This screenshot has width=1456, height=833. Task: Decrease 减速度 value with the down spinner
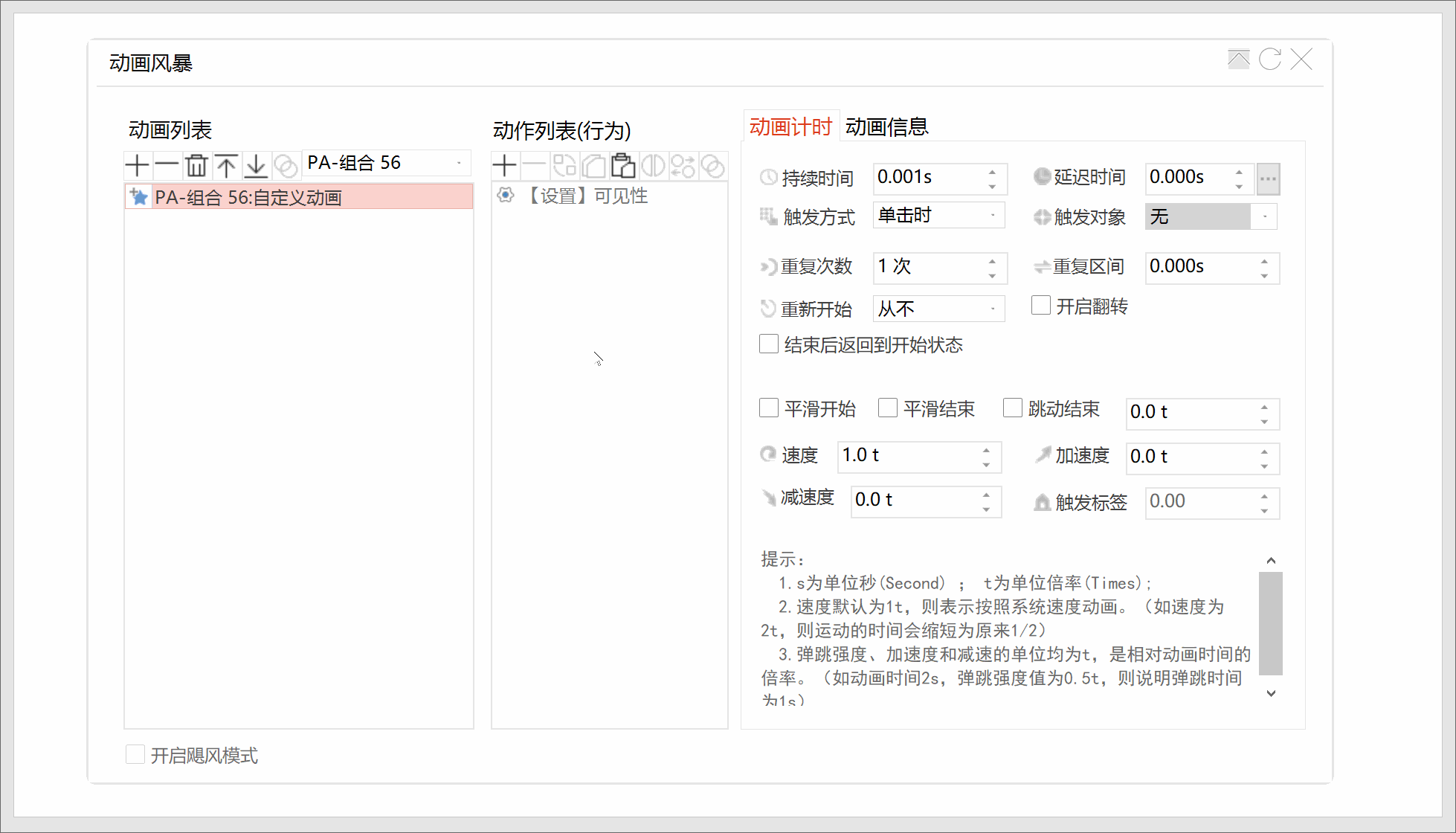[x=987, y=509]
